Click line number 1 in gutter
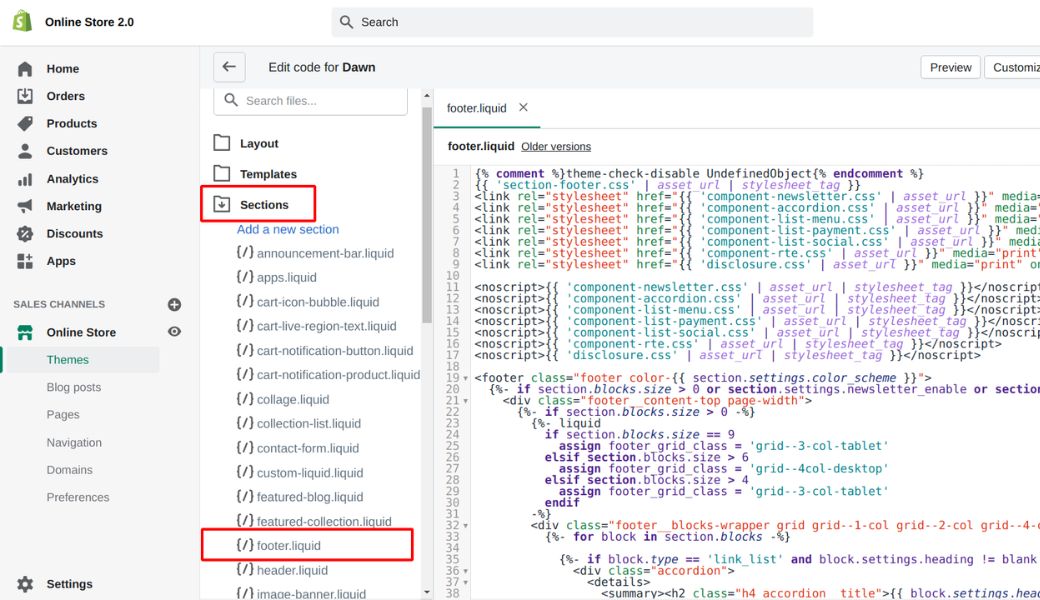Screen dimensions: 1040x600 click(x=456, y=174)
